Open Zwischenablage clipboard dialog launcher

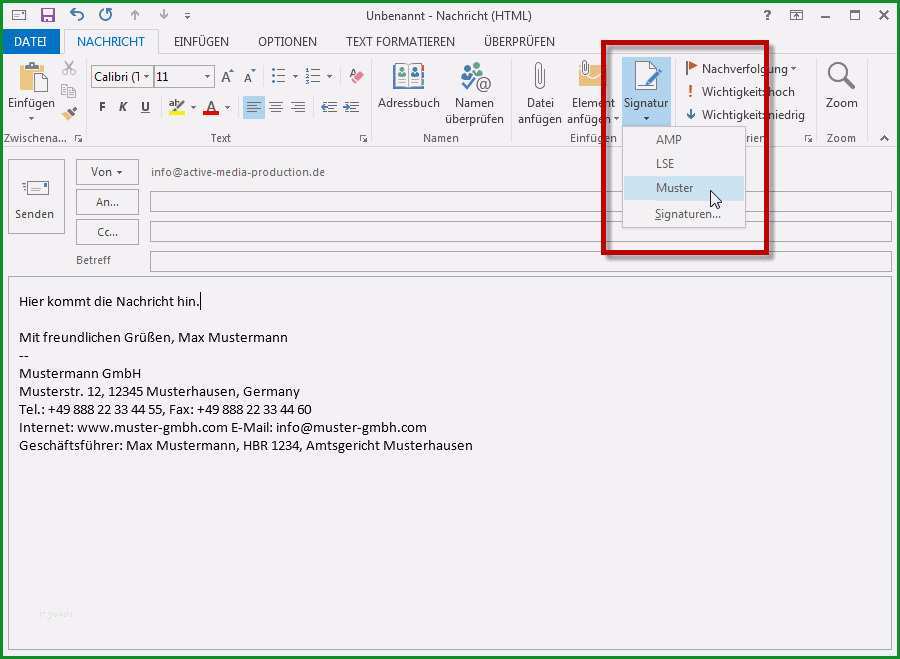pyautogui.click(x=79, y=138)
